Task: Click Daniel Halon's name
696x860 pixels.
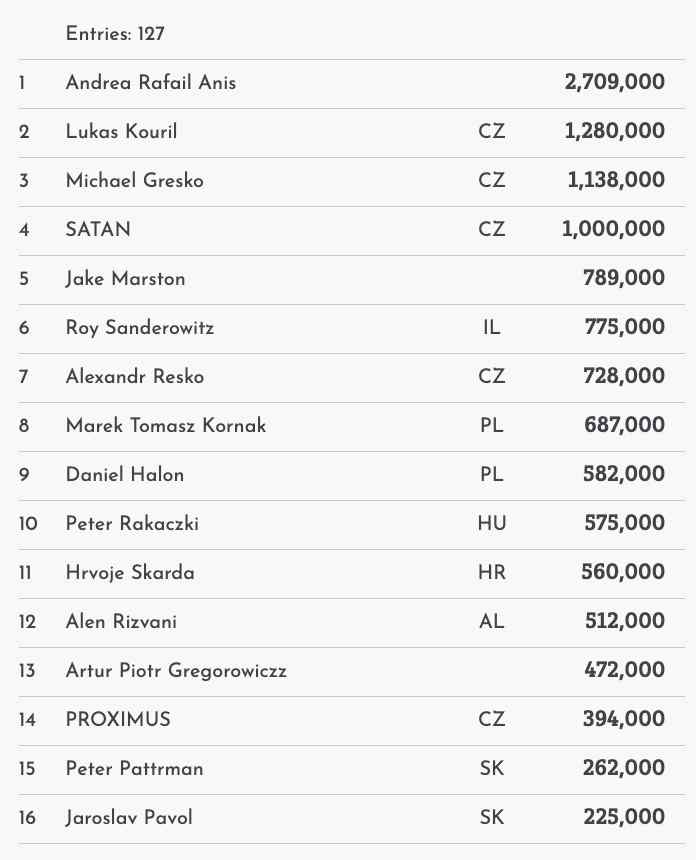Action: (125, 475)
